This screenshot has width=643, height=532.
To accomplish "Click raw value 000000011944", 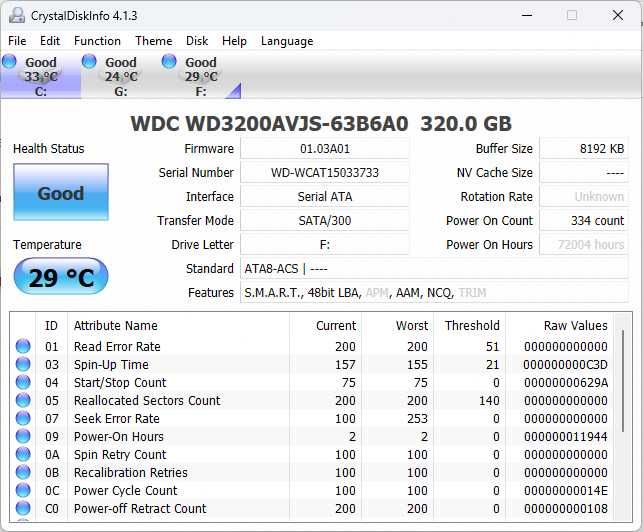I will (565, 437).
